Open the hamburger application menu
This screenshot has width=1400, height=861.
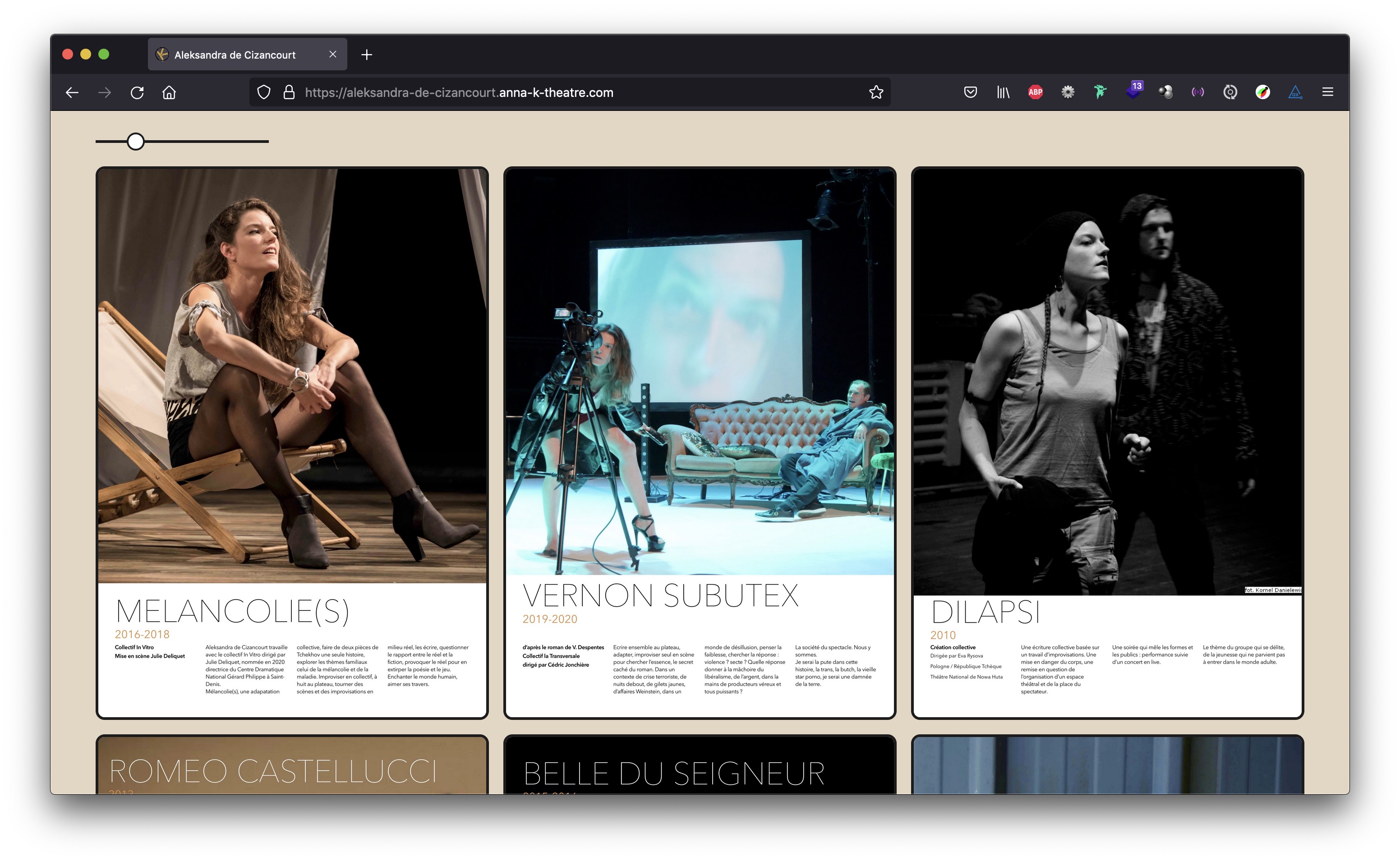1327,92
